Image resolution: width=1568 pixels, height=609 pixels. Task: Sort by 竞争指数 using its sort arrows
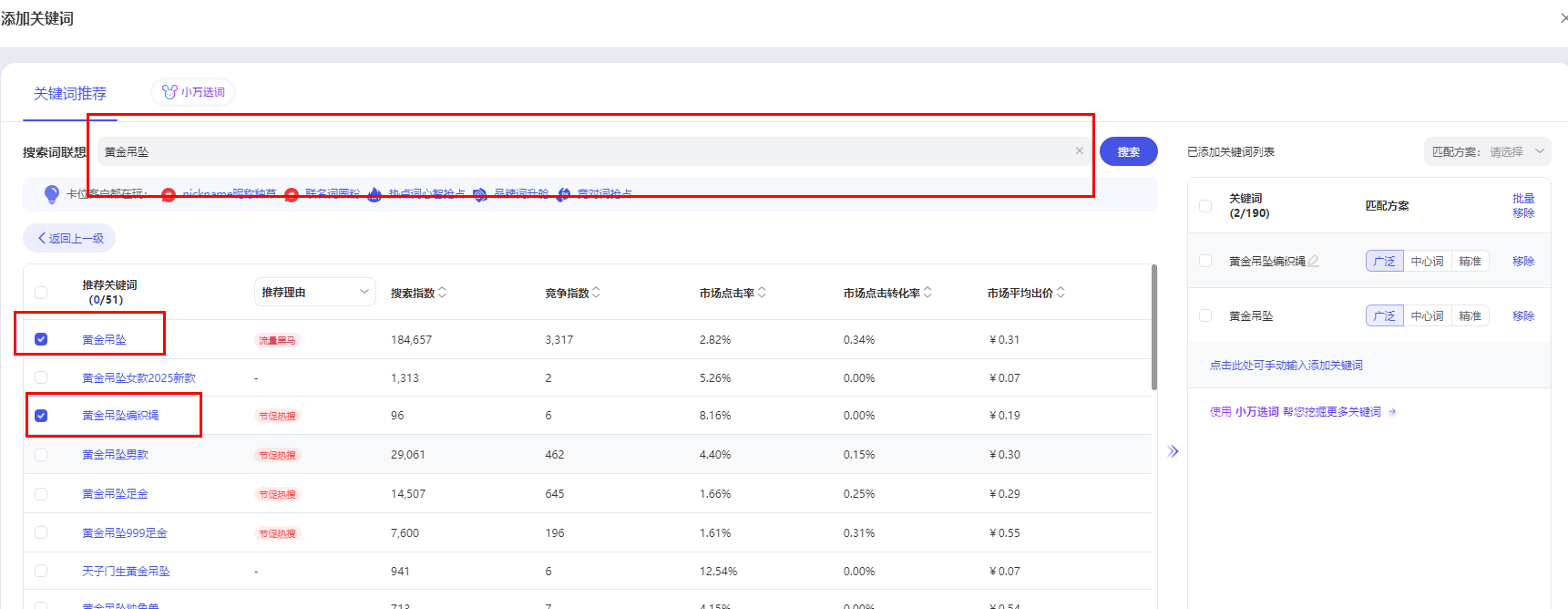coord(596,293)
